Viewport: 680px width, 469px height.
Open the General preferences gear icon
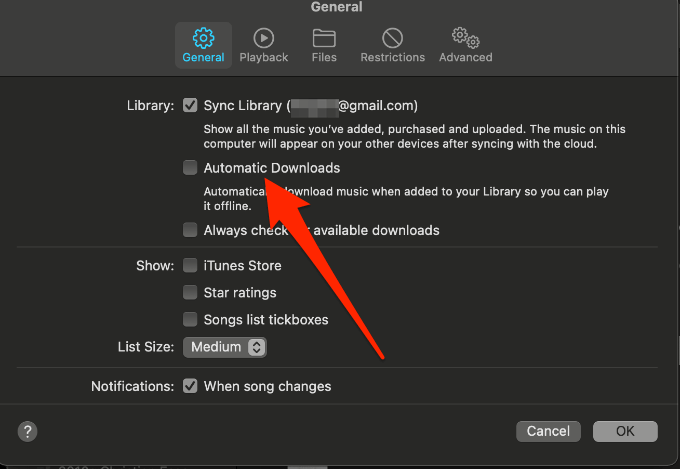[x=203, y=38]
